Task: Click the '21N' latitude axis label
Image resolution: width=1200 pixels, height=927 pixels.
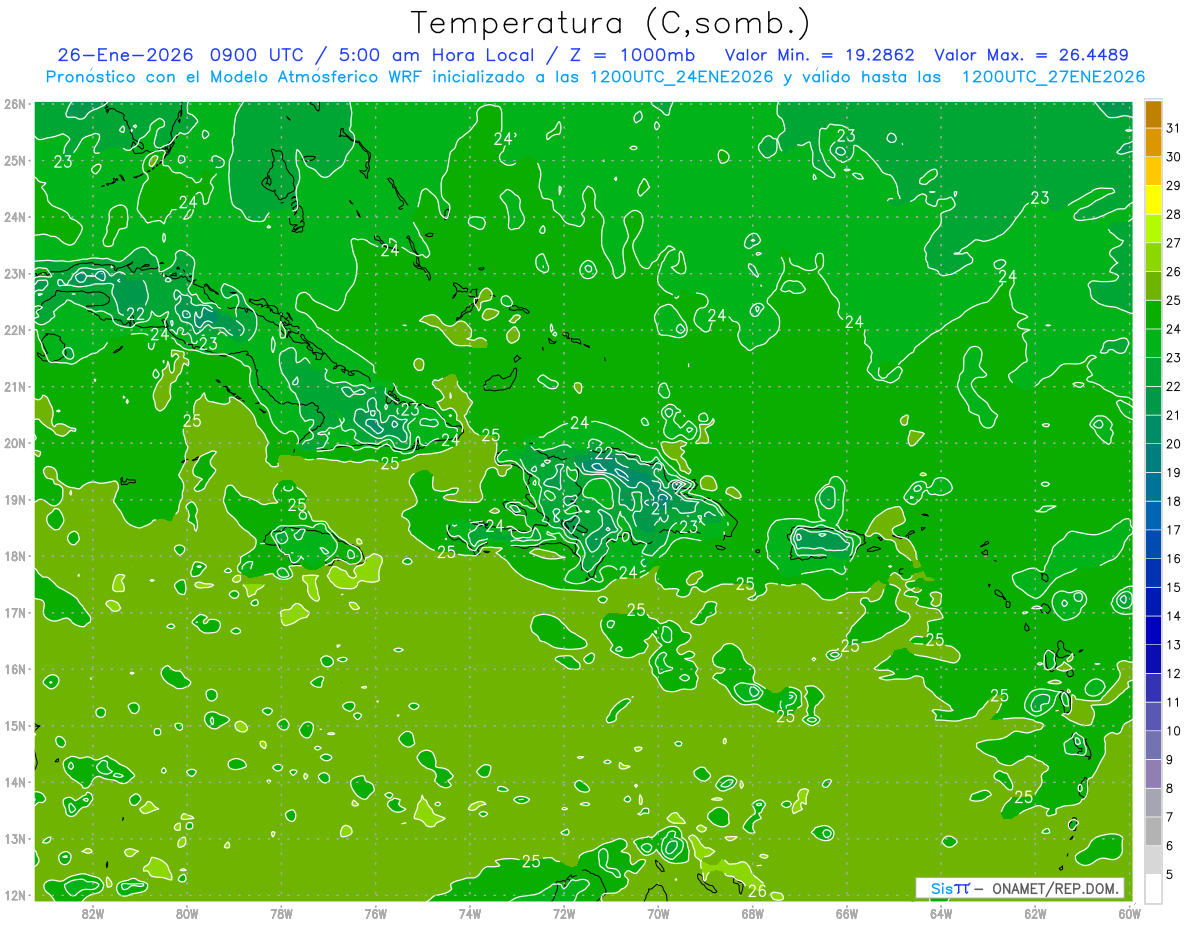Action: click(15, 387)
